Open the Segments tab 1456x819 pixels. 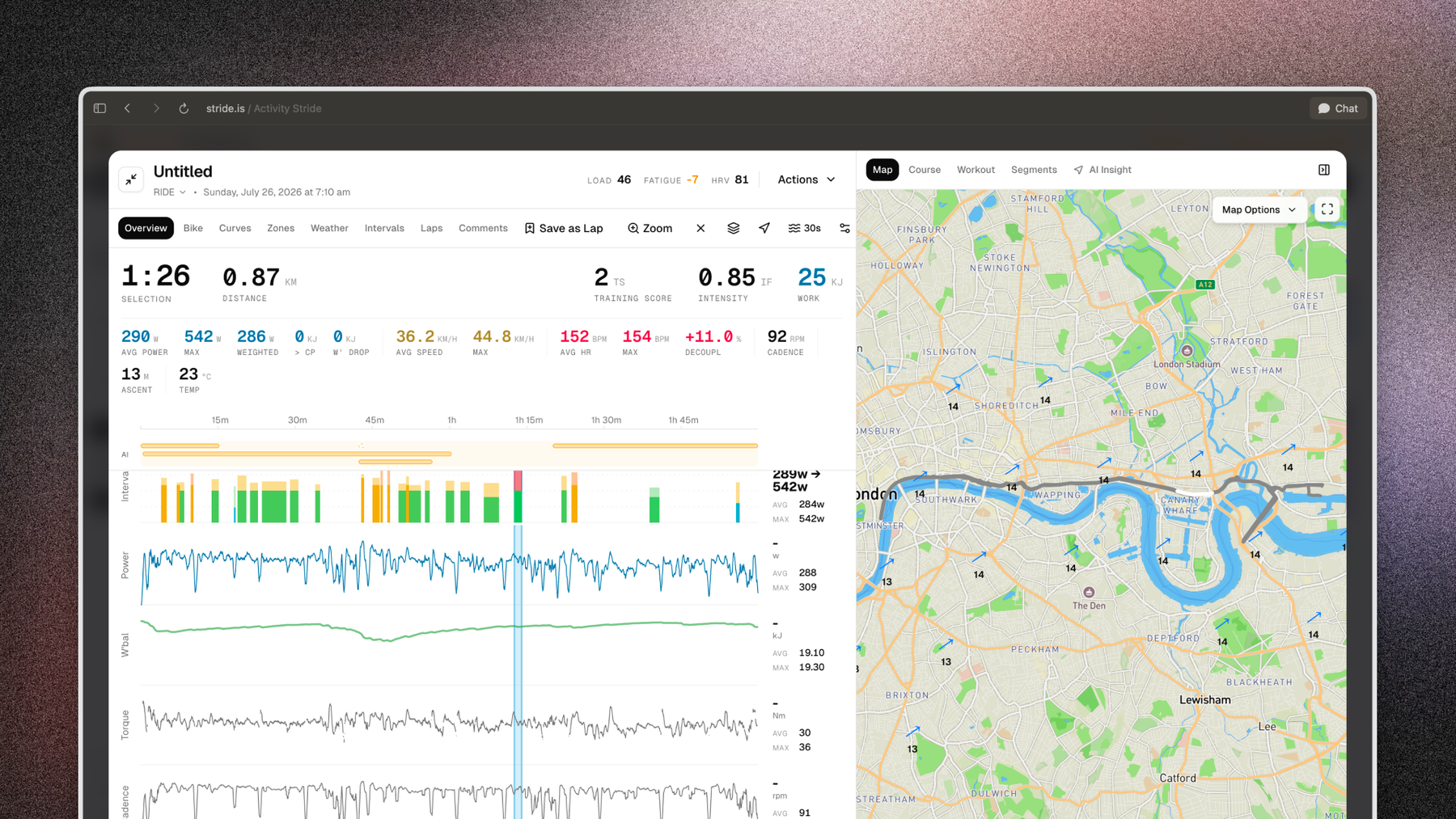pyautogui.click(x=1034, y=170)
